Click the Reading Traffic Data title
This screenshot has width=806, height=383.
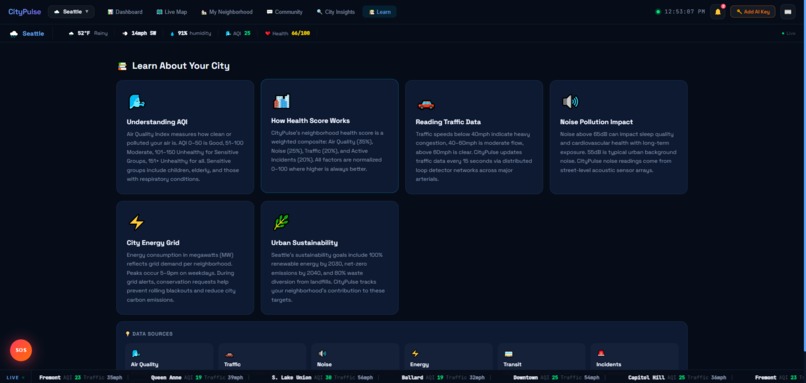click(448, 122)
